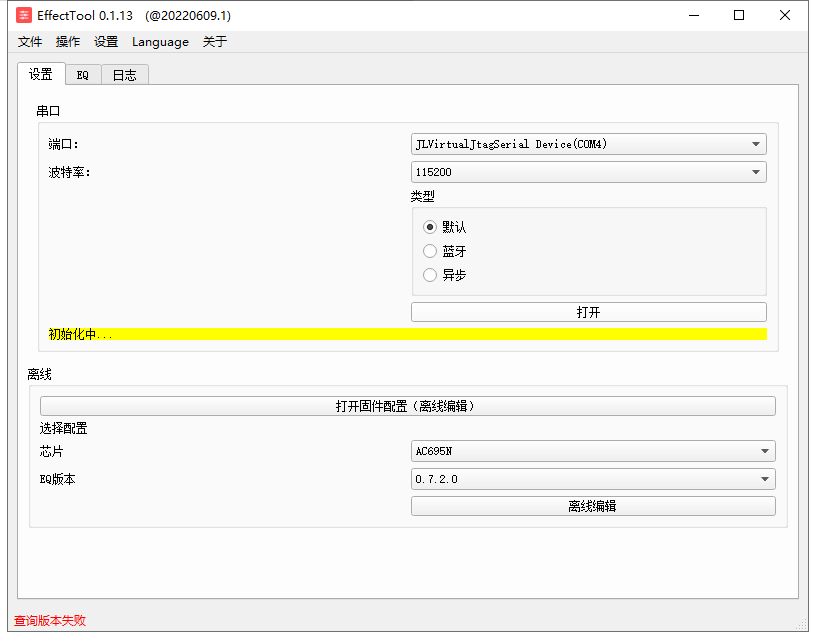The height and width of the screenshot is (639, 816).
Task: Click the 打开 button to open port
Action: point(589,312)
